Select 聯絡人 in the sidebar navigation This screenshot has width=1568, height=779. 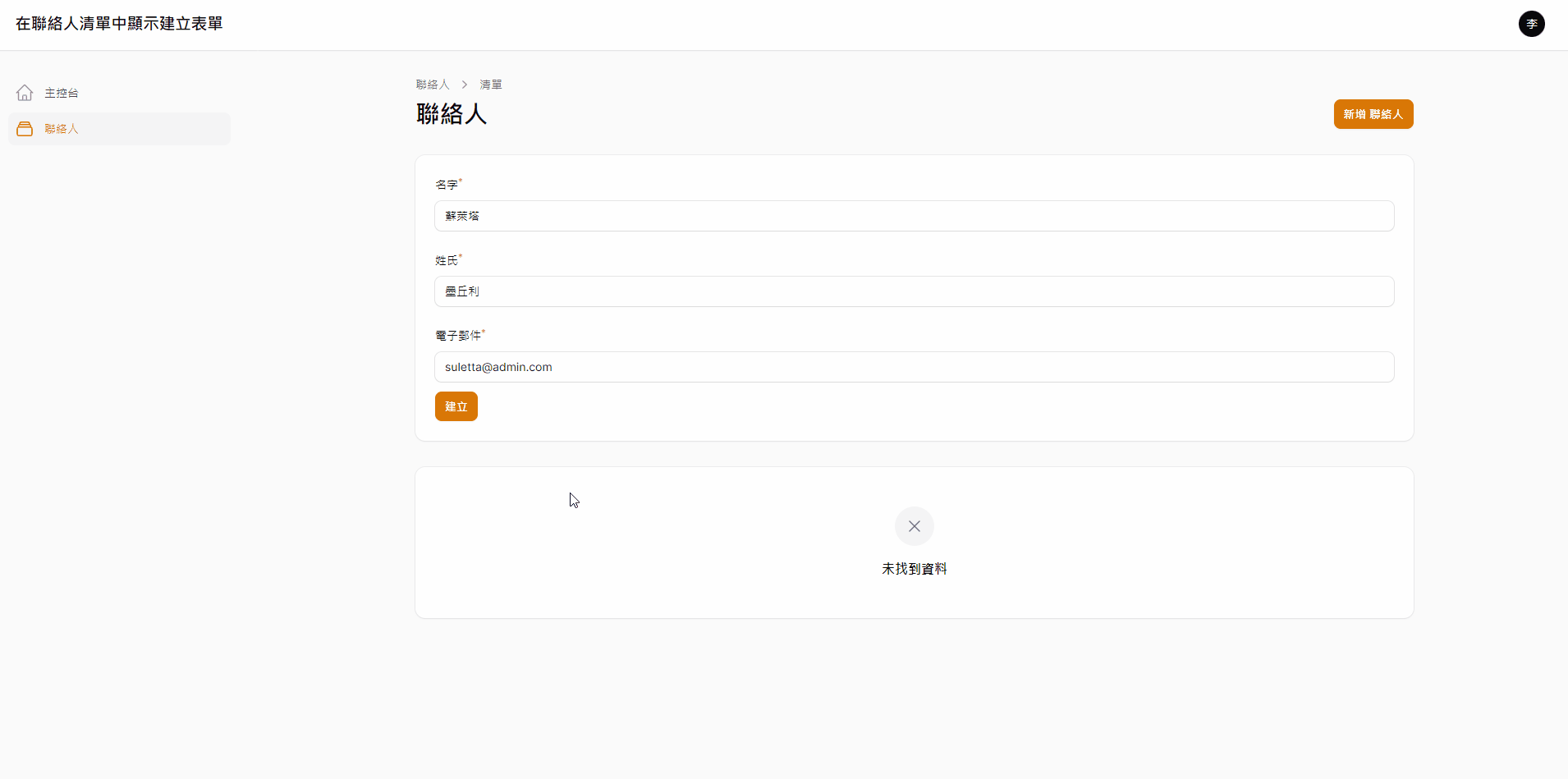pyautogui.click(x=62, y=129)
